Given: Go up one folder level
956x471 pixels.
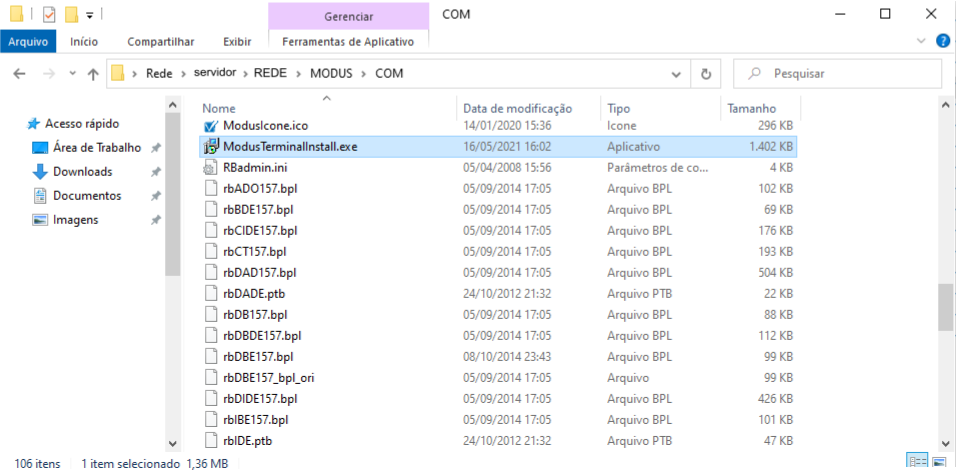Looking at the screenshot, I should tap(93, 74).
